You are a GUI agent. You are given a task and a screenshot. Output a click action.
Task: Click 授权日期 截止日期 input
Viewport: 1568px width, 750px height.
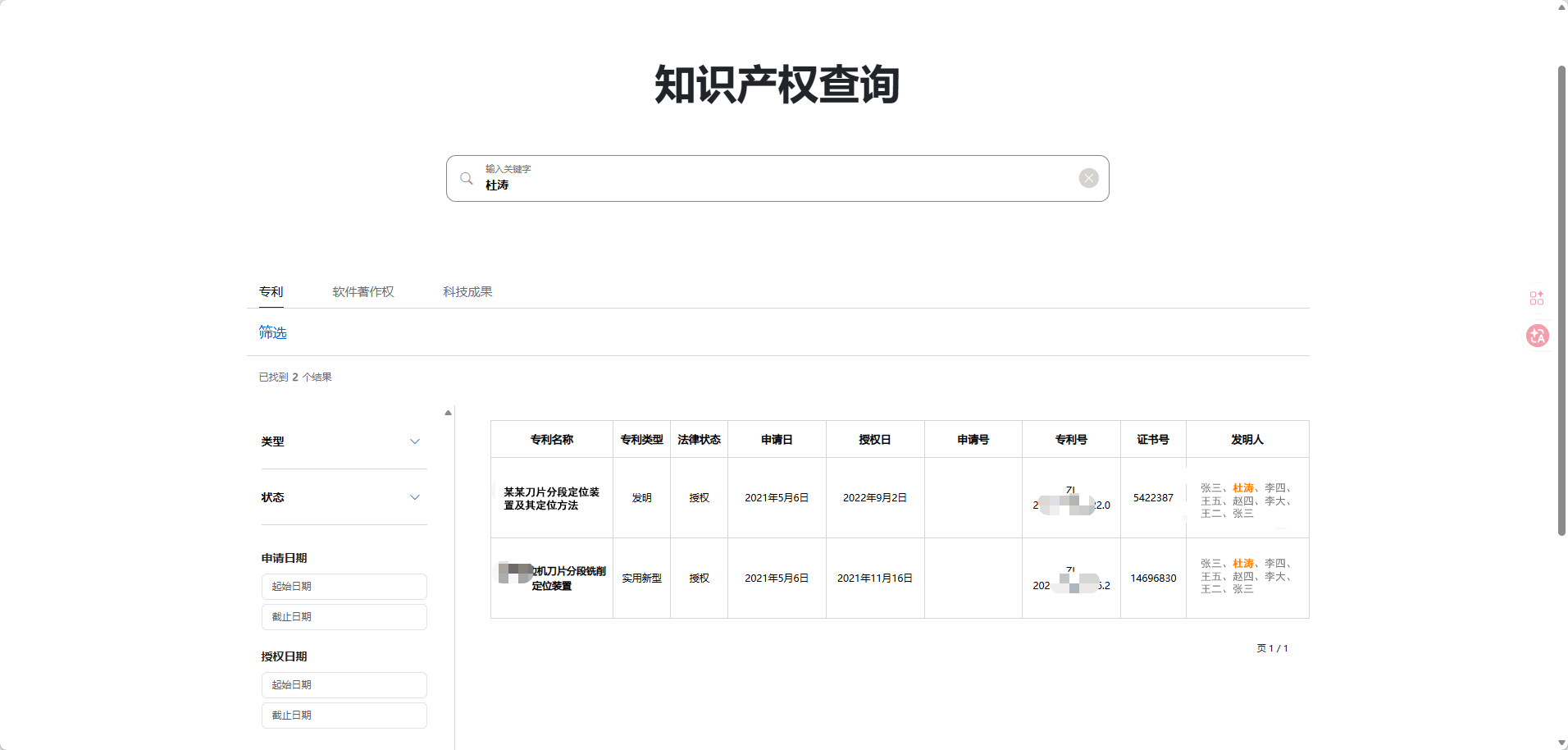[344, 716]
